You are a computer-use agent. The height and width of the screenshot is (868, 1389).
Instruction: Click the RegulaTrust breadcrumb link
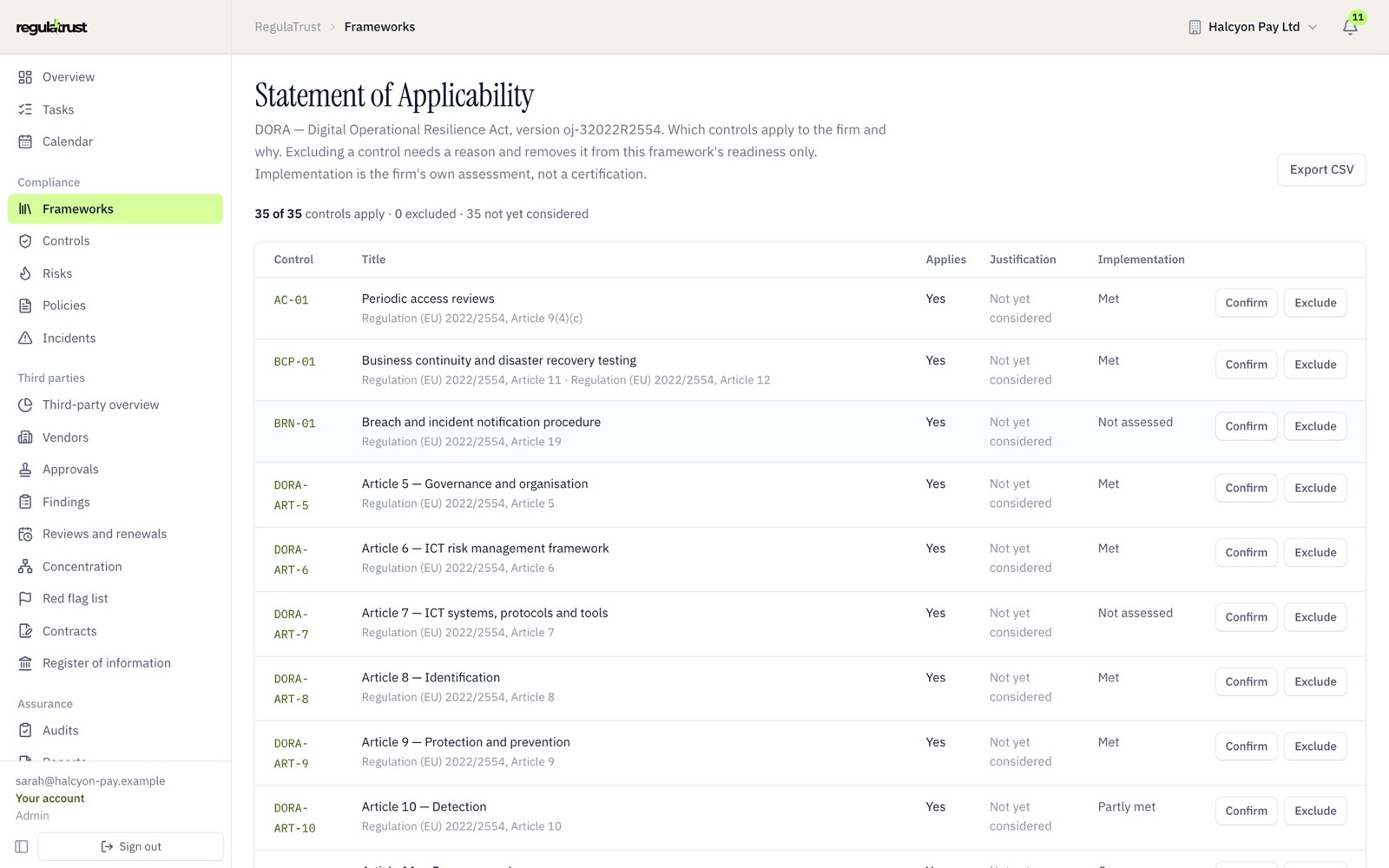(288, 27)
